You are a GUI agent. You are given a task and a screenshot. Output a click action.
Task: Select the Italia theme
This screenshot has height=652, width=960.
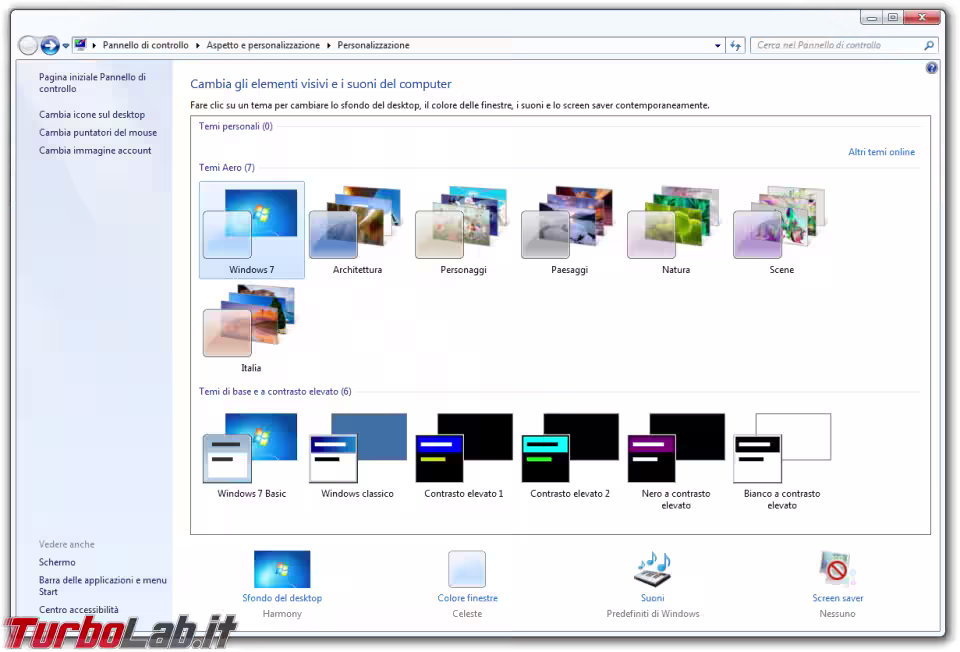(x=251, y=329)
